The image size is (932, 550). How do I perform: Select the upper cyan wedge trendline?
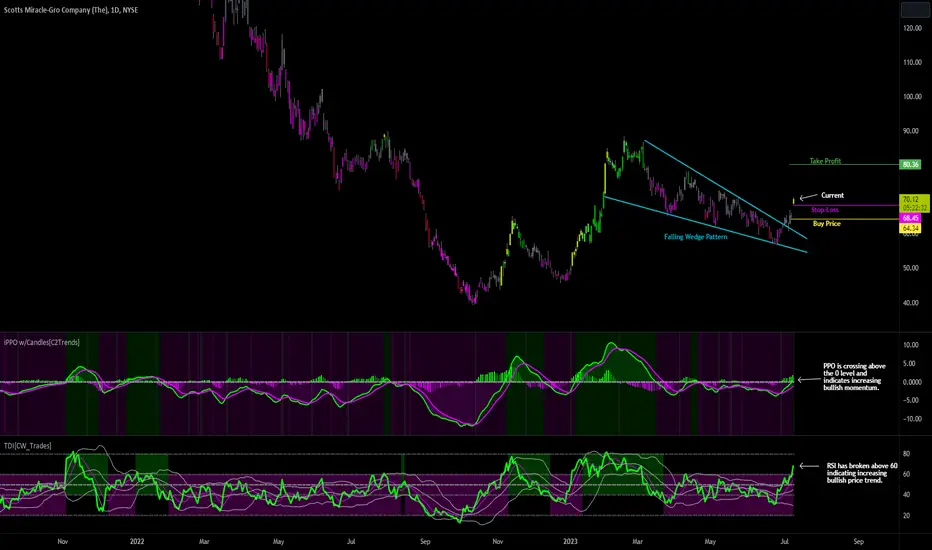[x=725, y=190]
